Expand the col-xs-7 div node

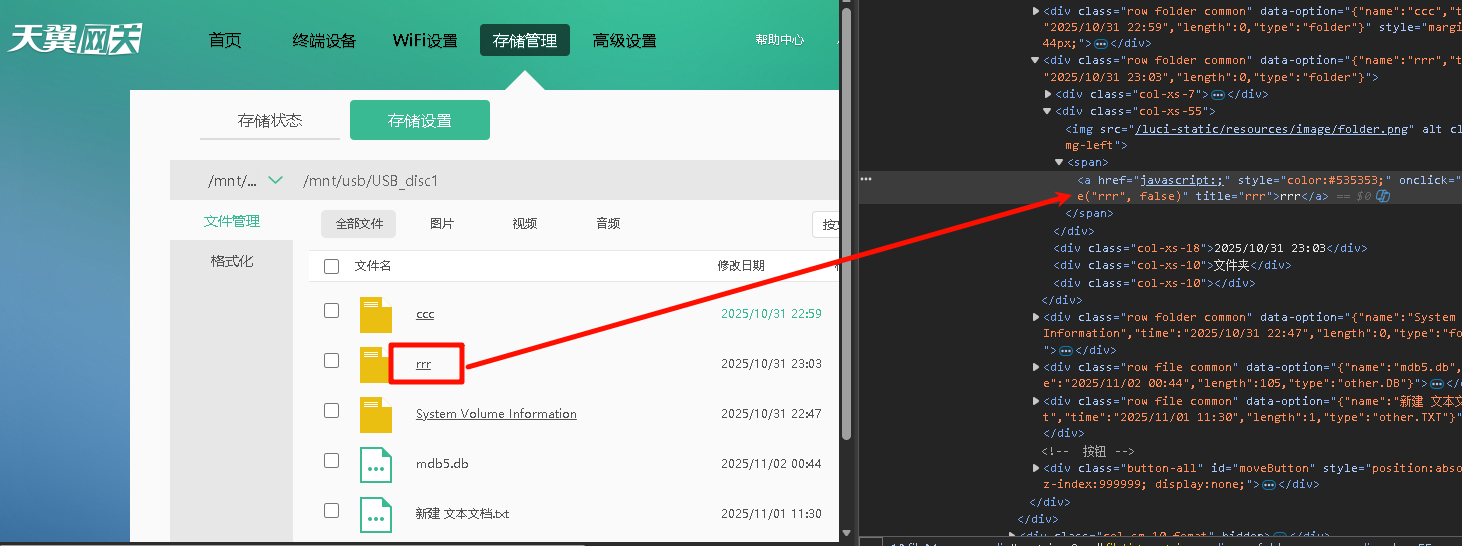pos(1048,94)
